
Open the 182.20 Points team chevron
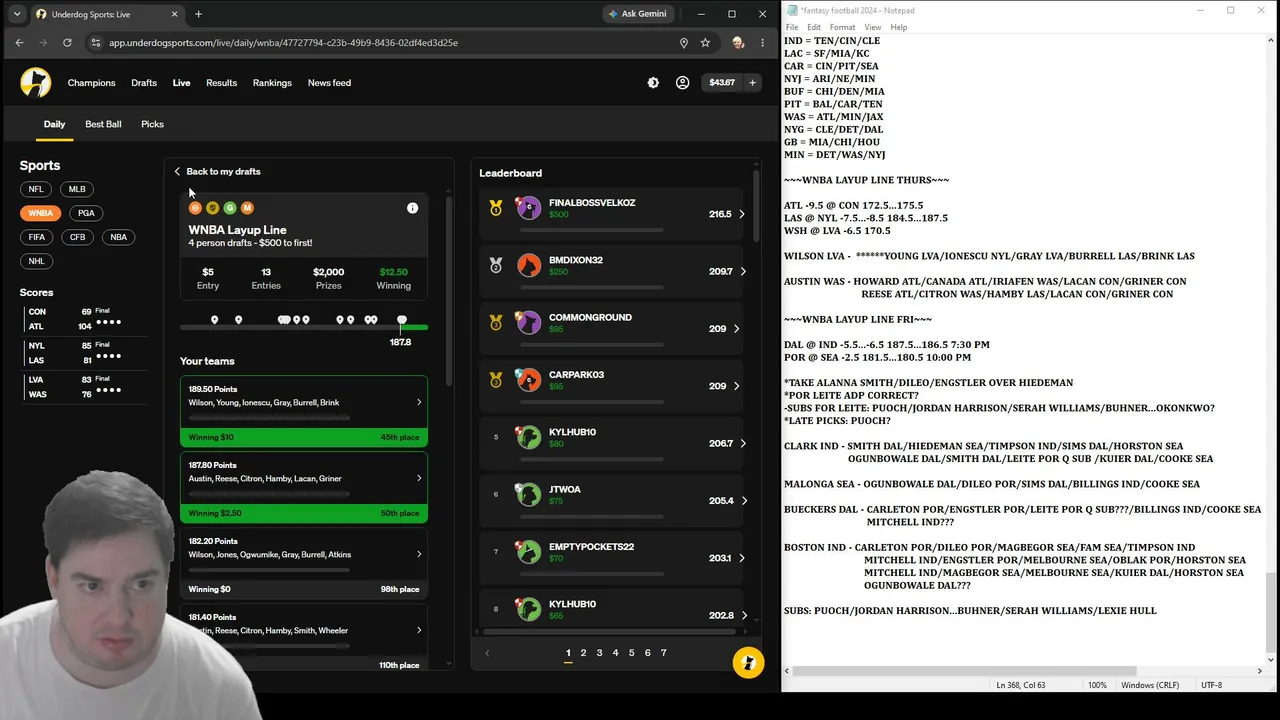pyautogui.click(x=419, y=554)
